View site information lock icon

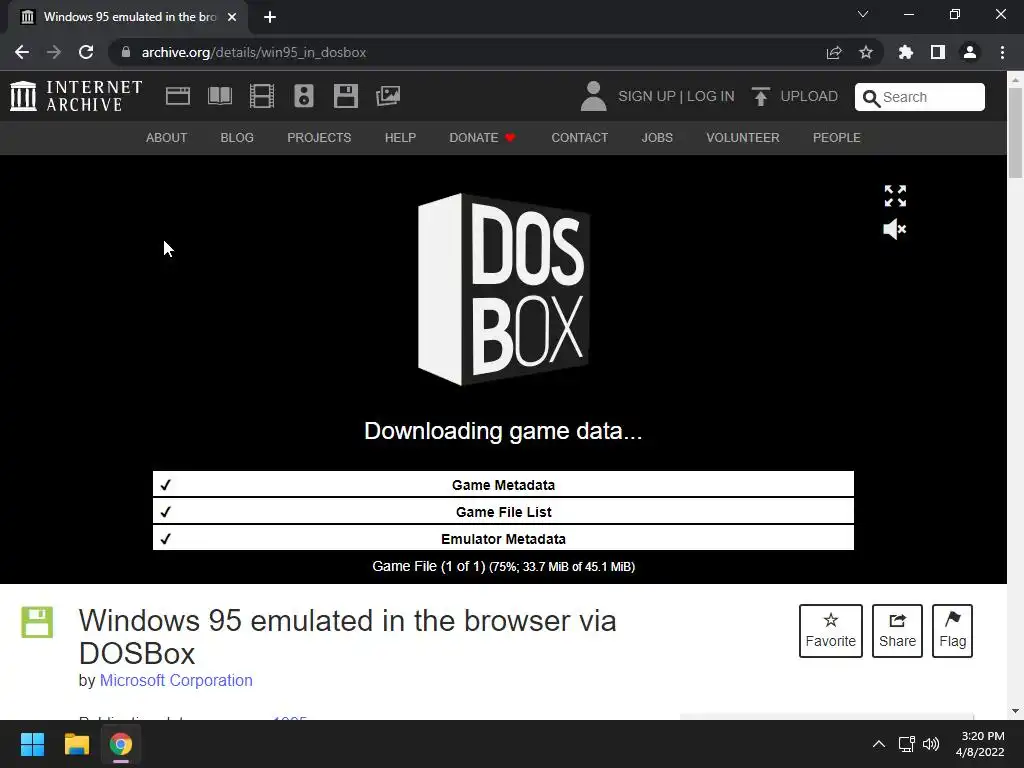point(125,52)
